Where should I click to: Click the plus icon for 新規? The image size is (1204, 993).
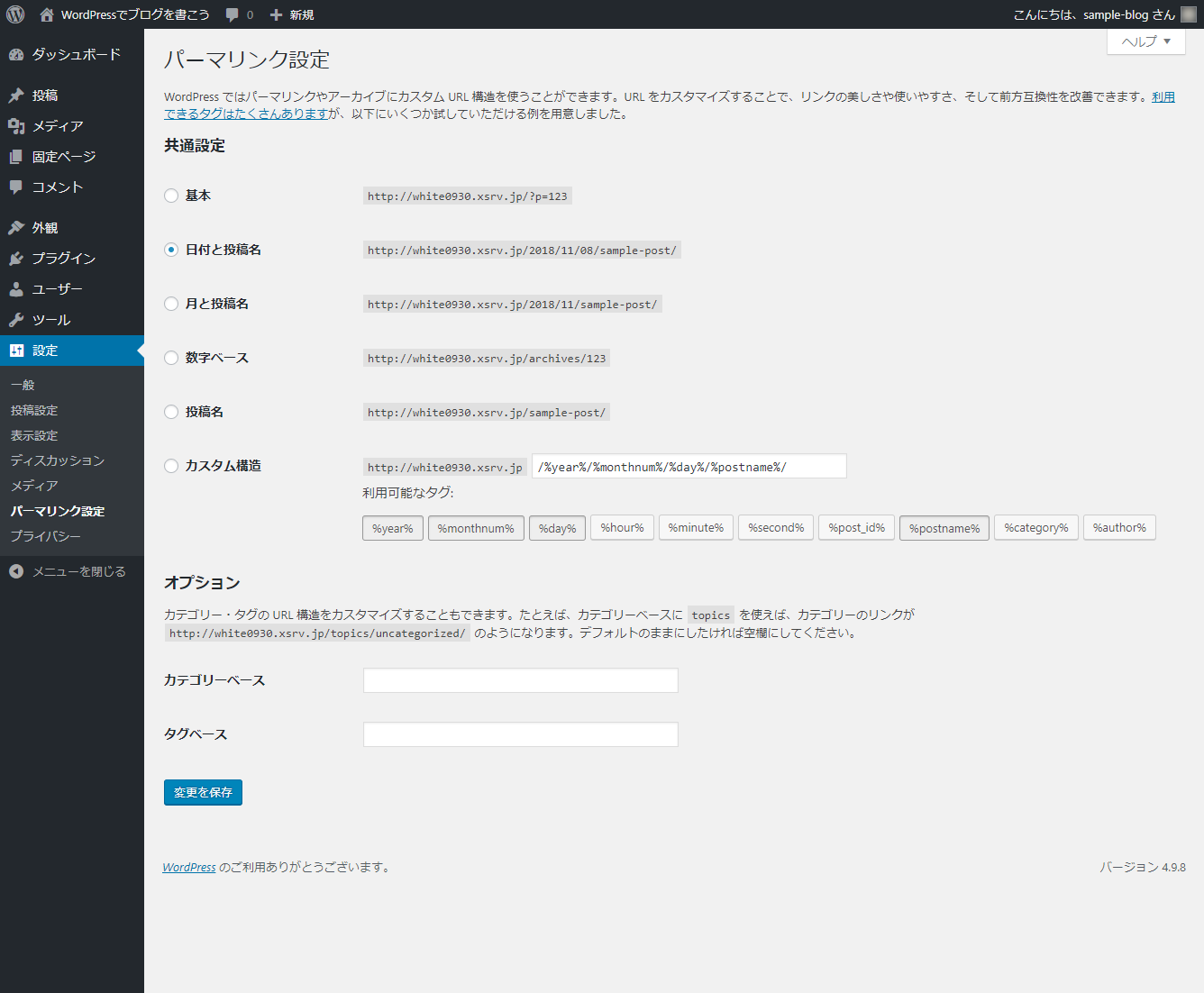pos(277,14)
